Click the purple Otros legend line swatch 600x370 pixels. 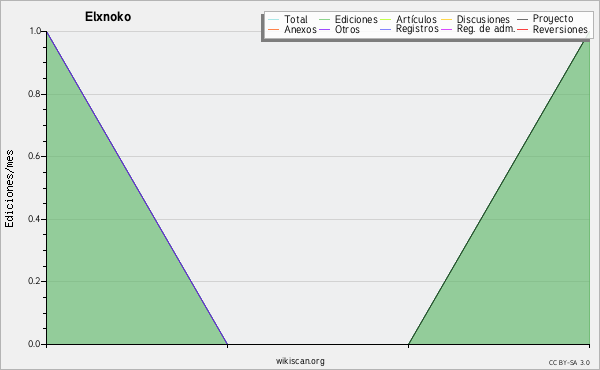pos(324,29)
